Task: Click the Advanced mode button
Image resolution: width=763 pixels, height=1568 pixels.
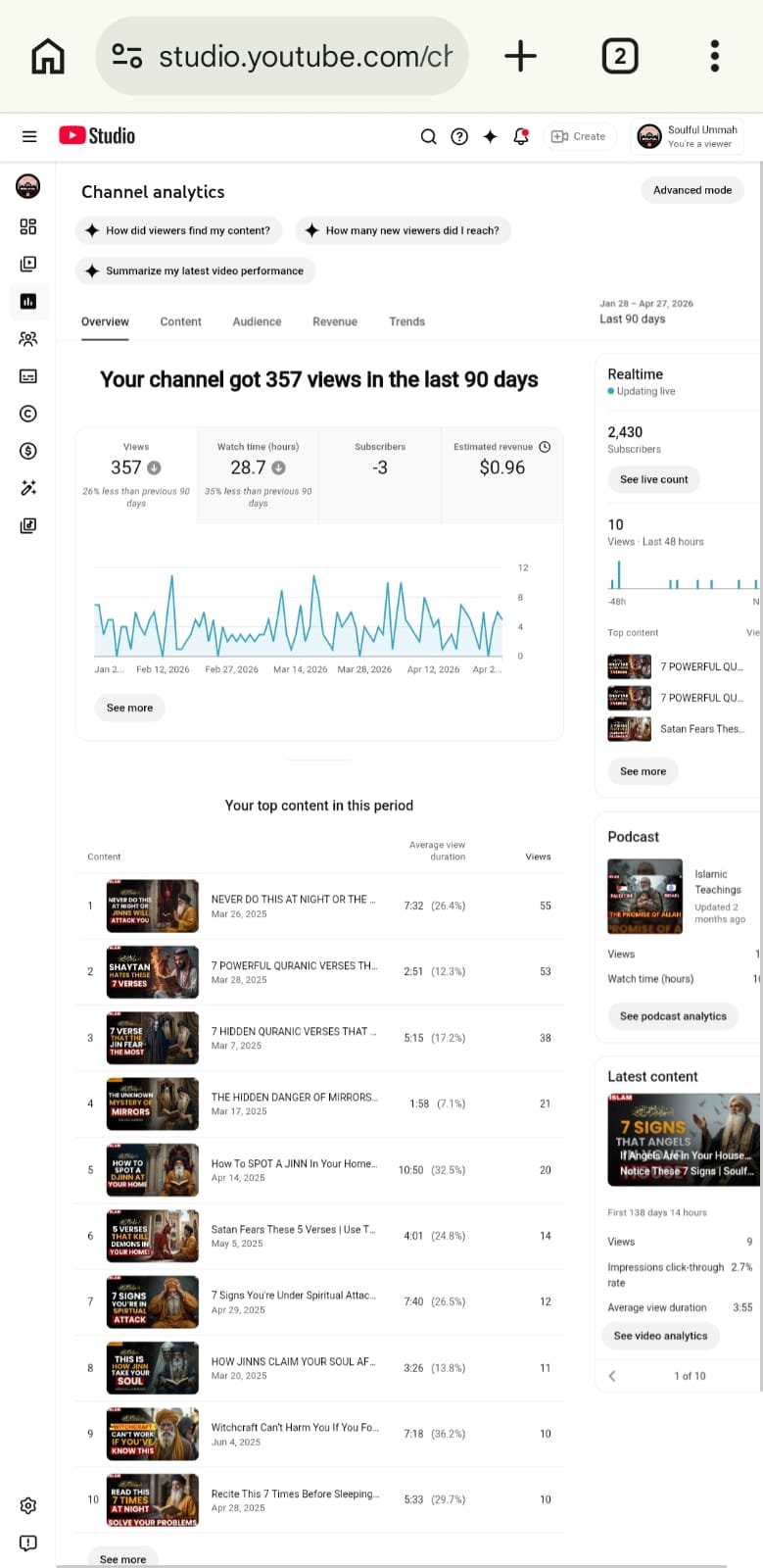Action: [692, 190]
